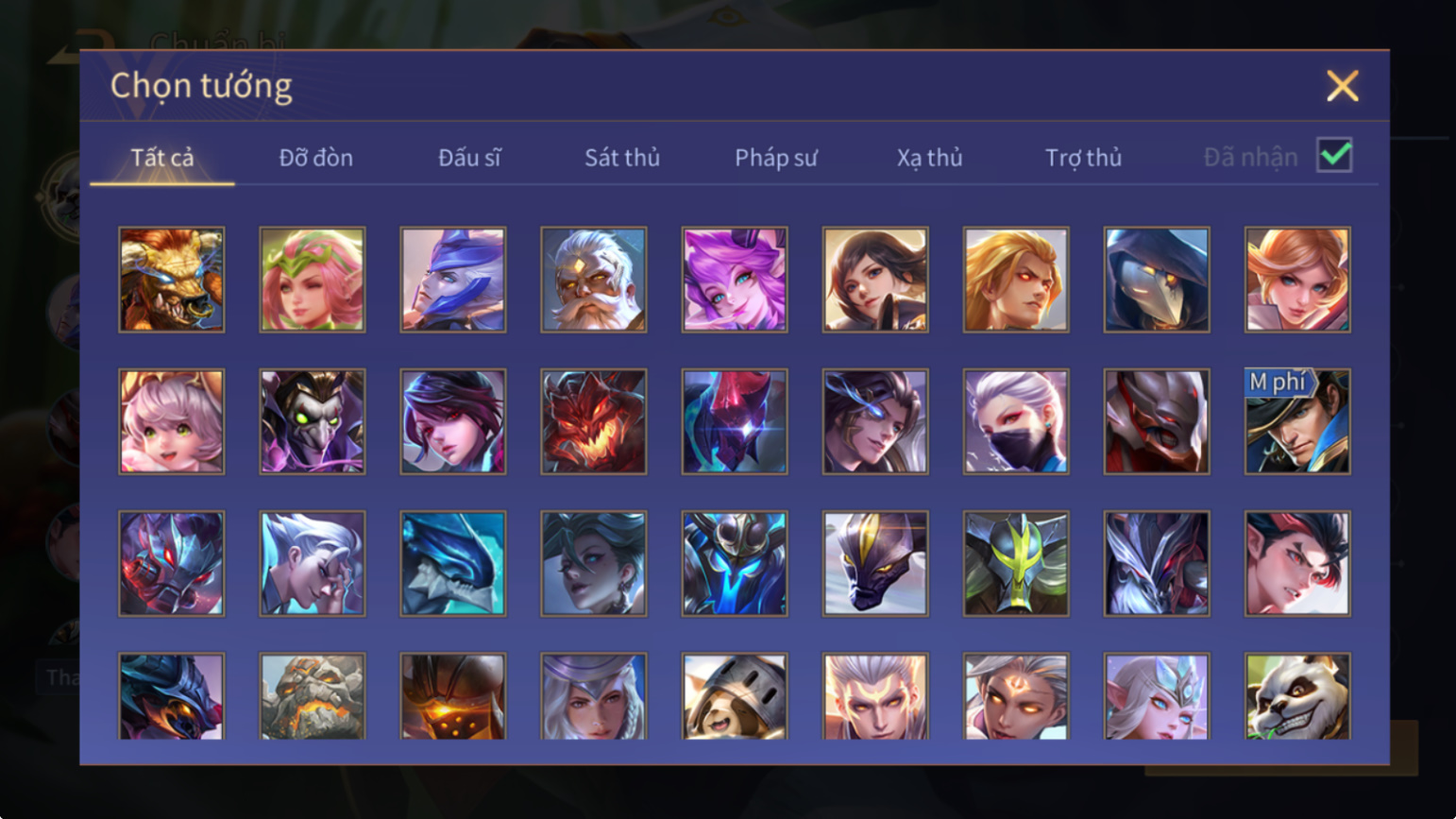1456x819 pixels.
Task: Show the Pháp sư heroes tab
Action: 776,158
